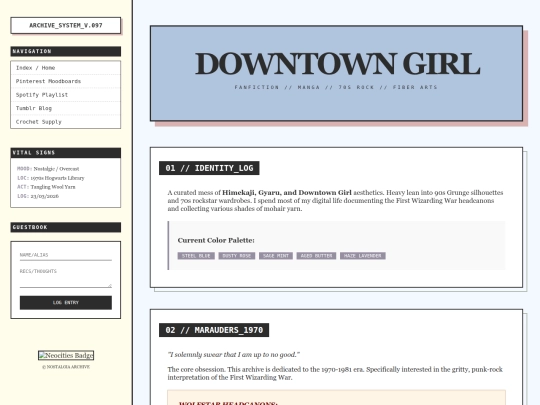Click the ACT: Tangling Wool Yarn line

tap(46, 187)
